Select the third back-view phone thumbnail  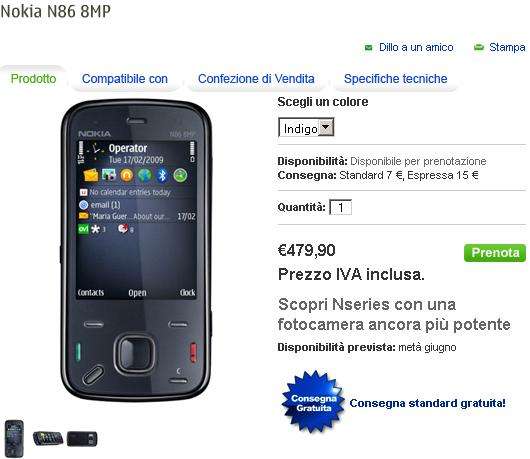[82, 439]
